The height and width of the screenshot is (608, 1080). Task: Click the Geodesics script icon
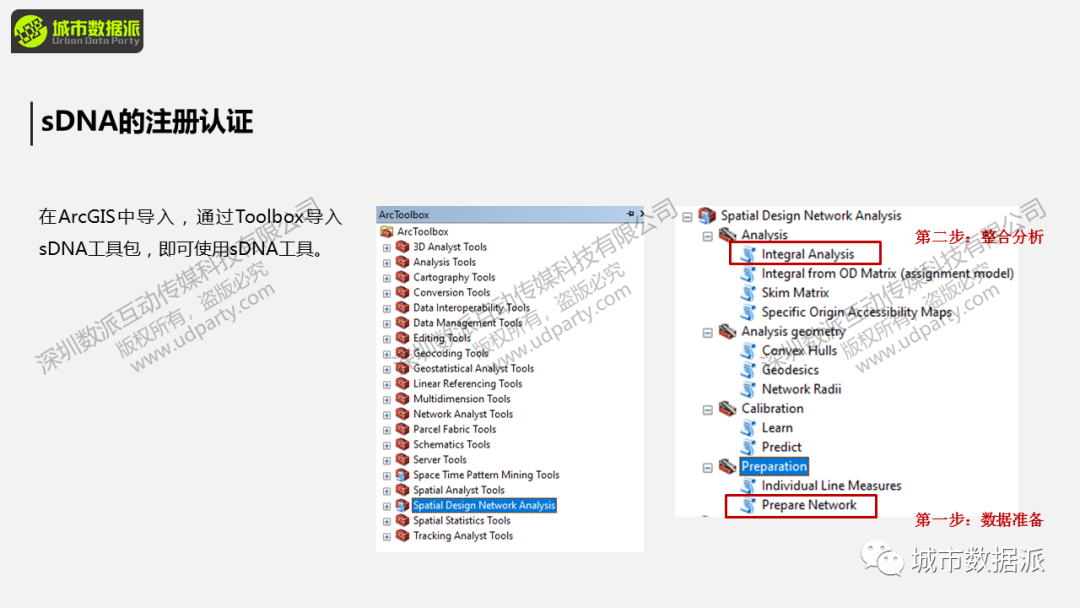748,370
